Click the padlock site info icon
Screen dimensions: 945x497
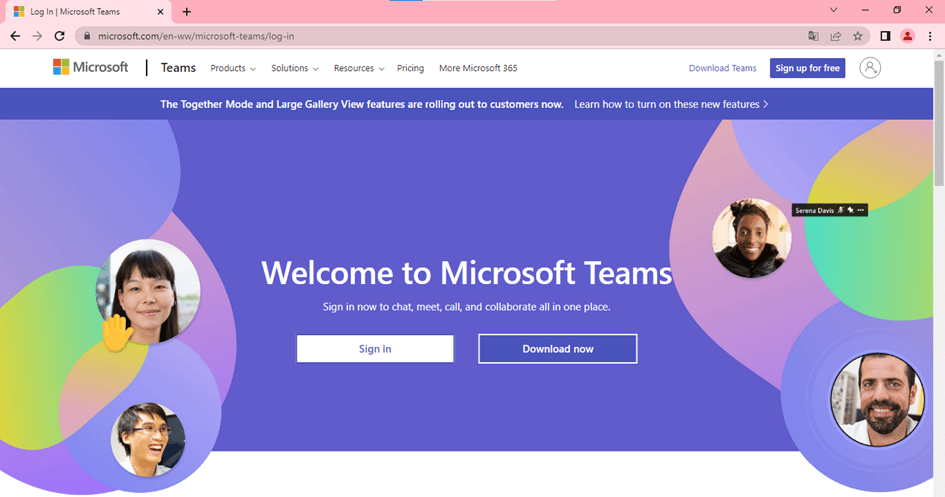tap(87, 36)
